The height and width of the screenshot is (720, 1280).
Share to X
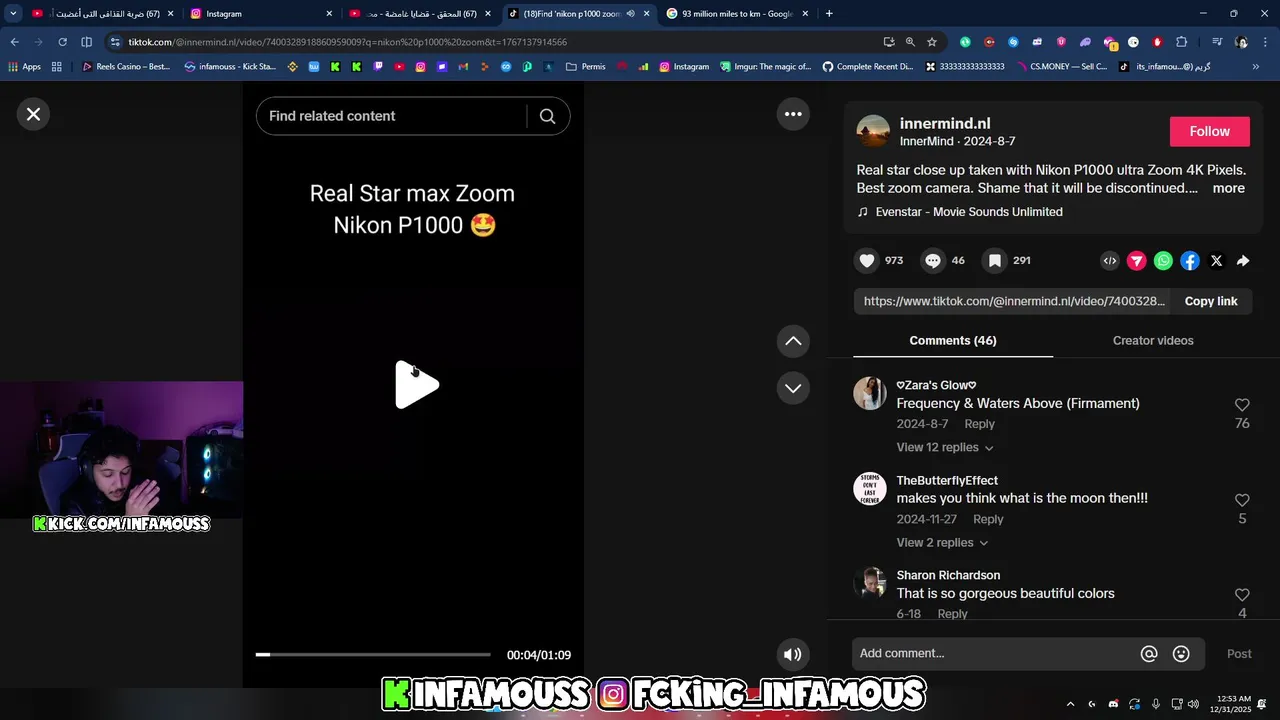(x=1216, y=261)
